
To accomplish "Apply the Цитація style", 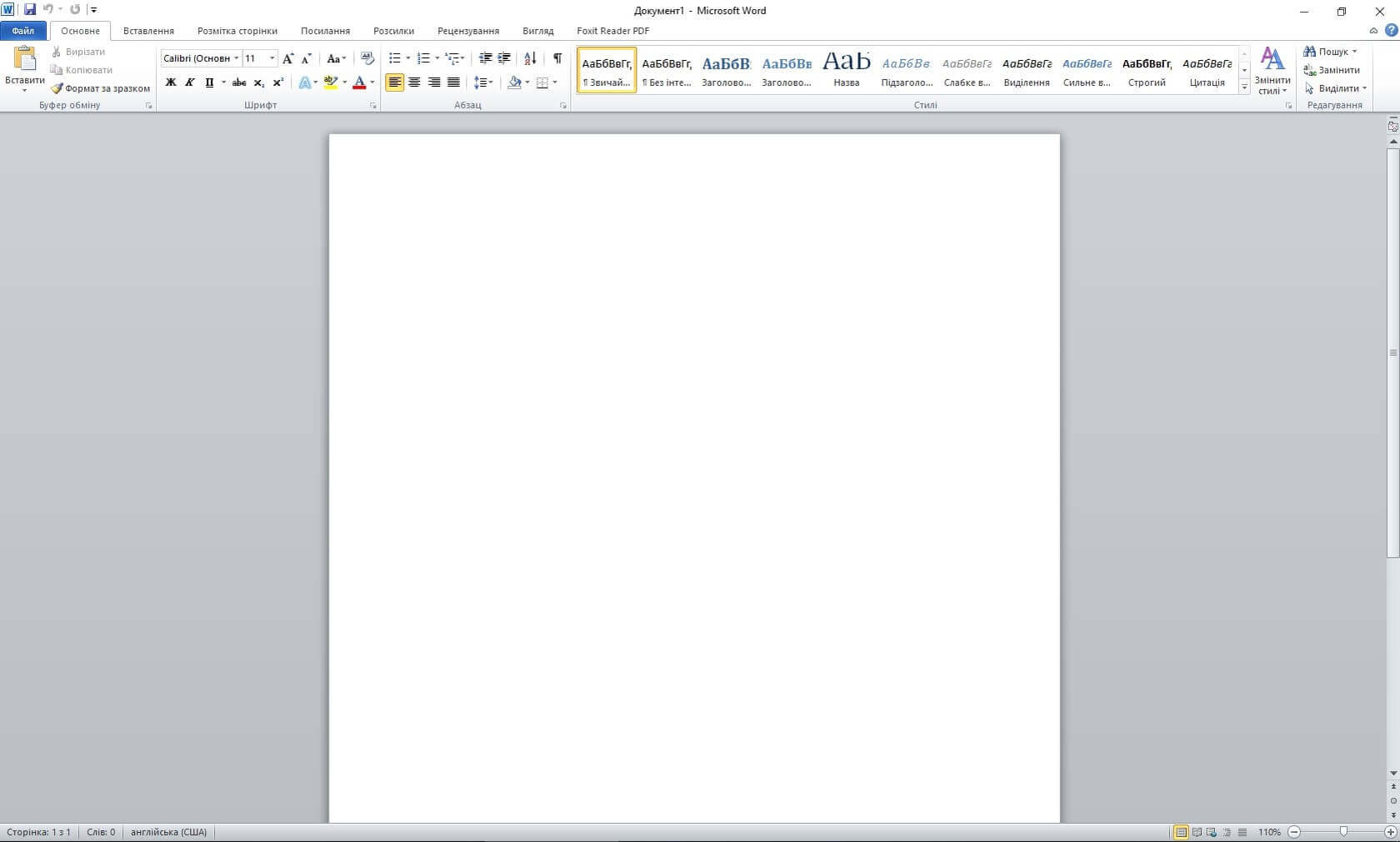I will pos(1207,69).
